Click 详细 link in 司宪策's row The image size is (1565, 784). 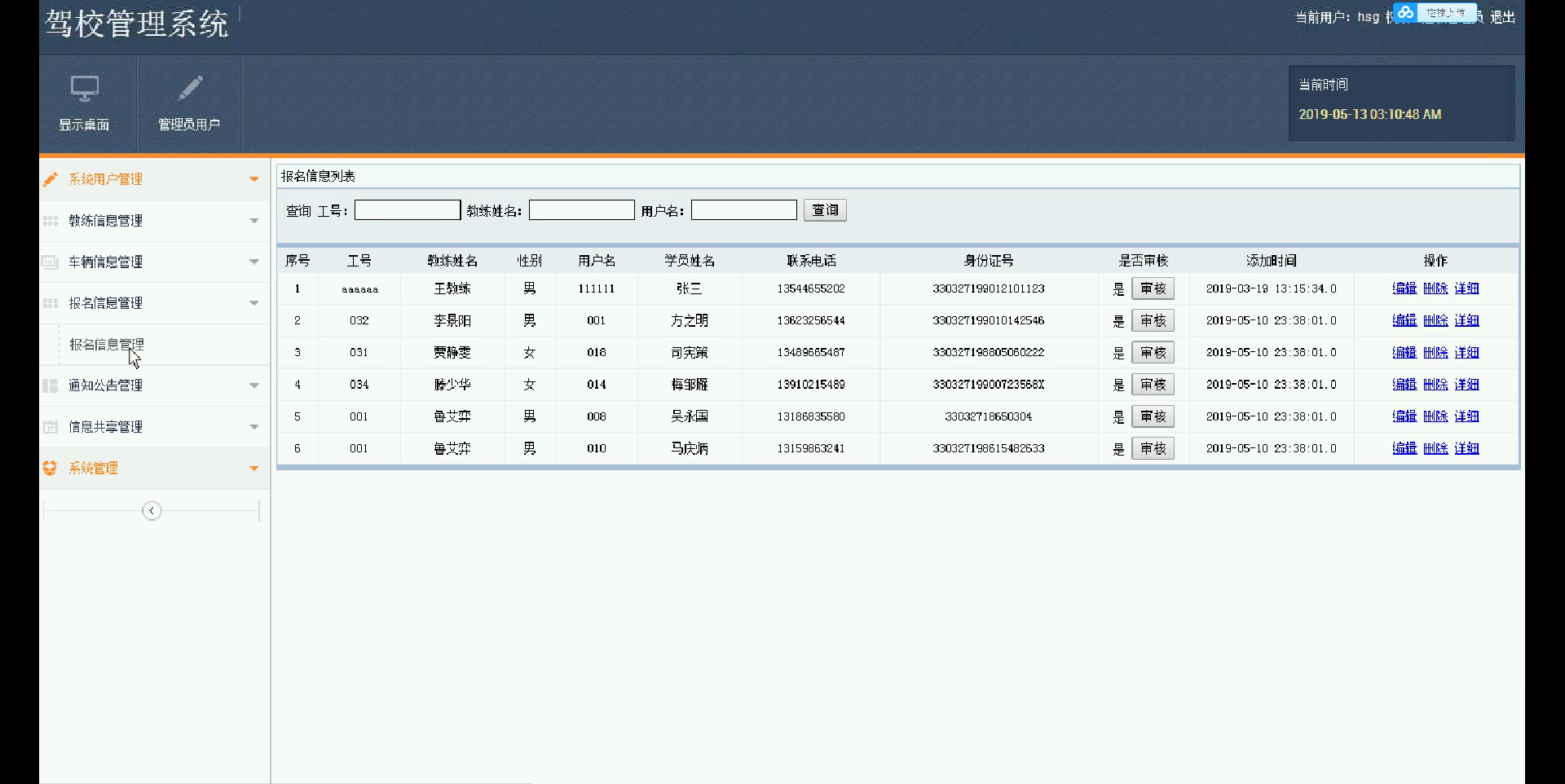click(1466, 353)
